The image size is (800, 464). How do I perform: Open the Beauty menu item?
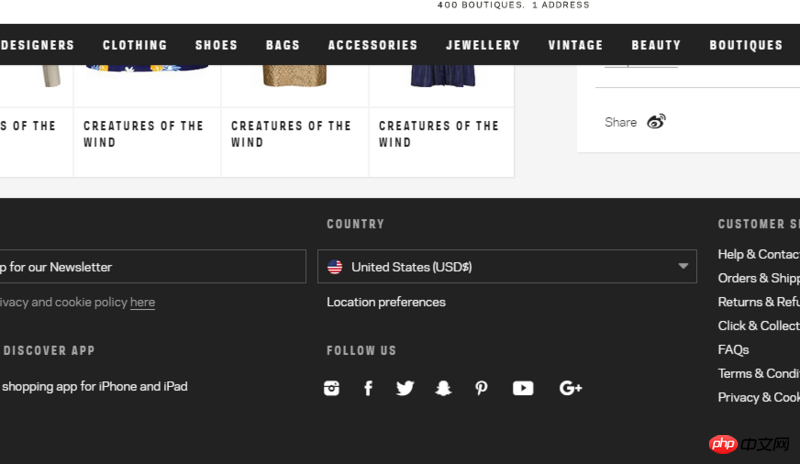[x=656, y=45]
